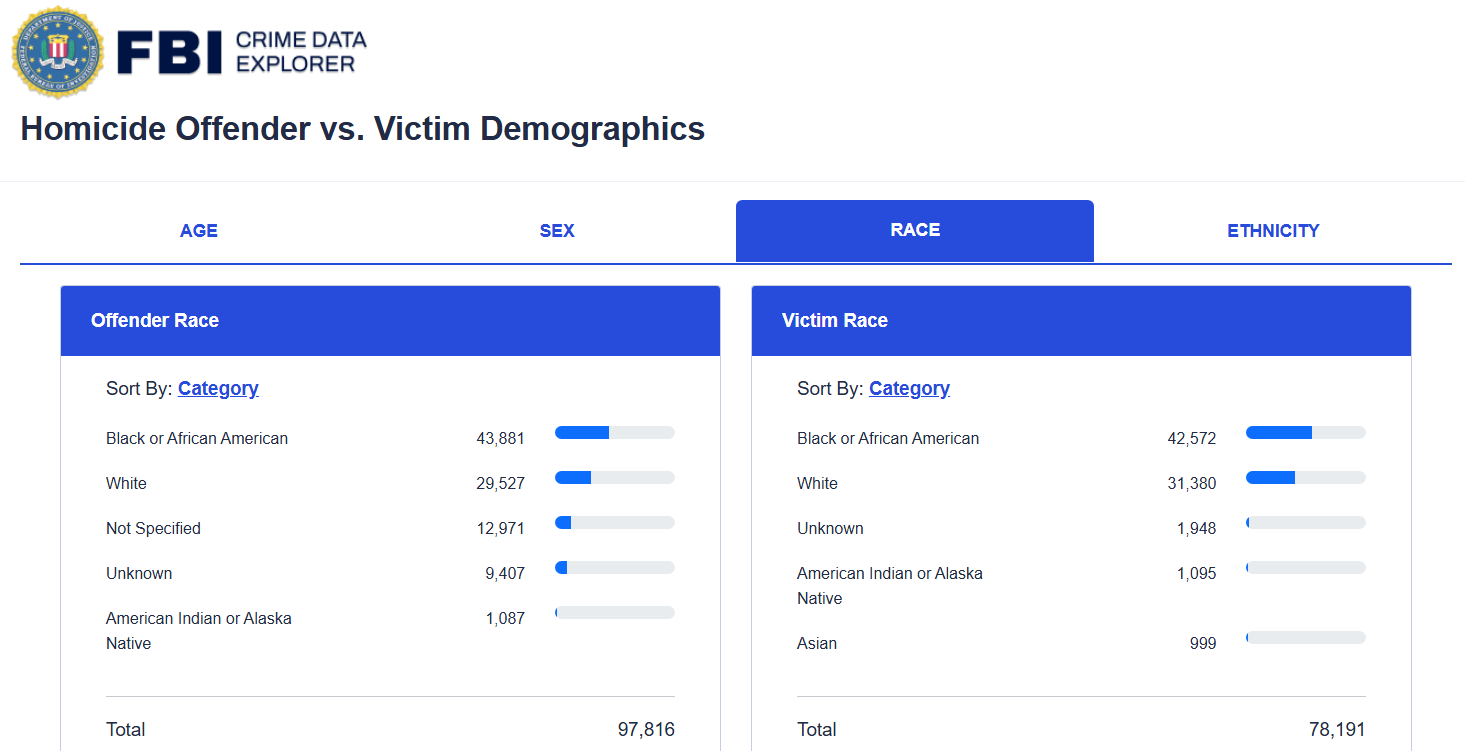Click the offender Unknown bar

pyautogui.click(x=614, y=568)
